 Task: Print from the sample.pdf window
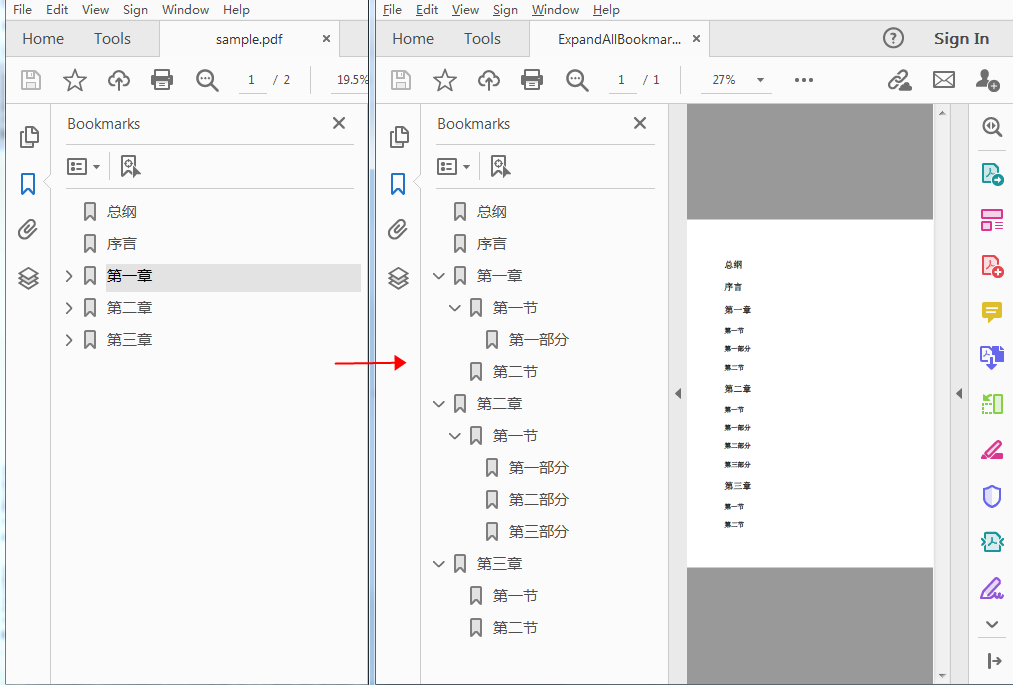[162, 80]
